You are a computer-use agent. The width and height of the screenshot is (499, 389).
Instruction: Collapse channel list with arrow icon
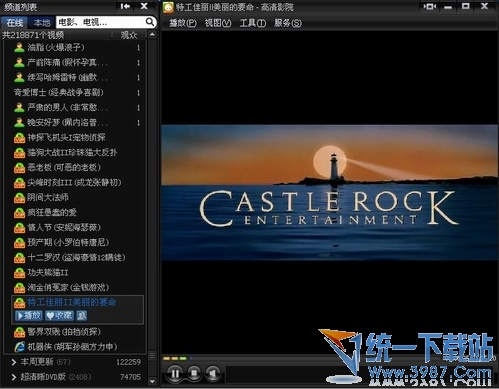[x=125, y=6]
